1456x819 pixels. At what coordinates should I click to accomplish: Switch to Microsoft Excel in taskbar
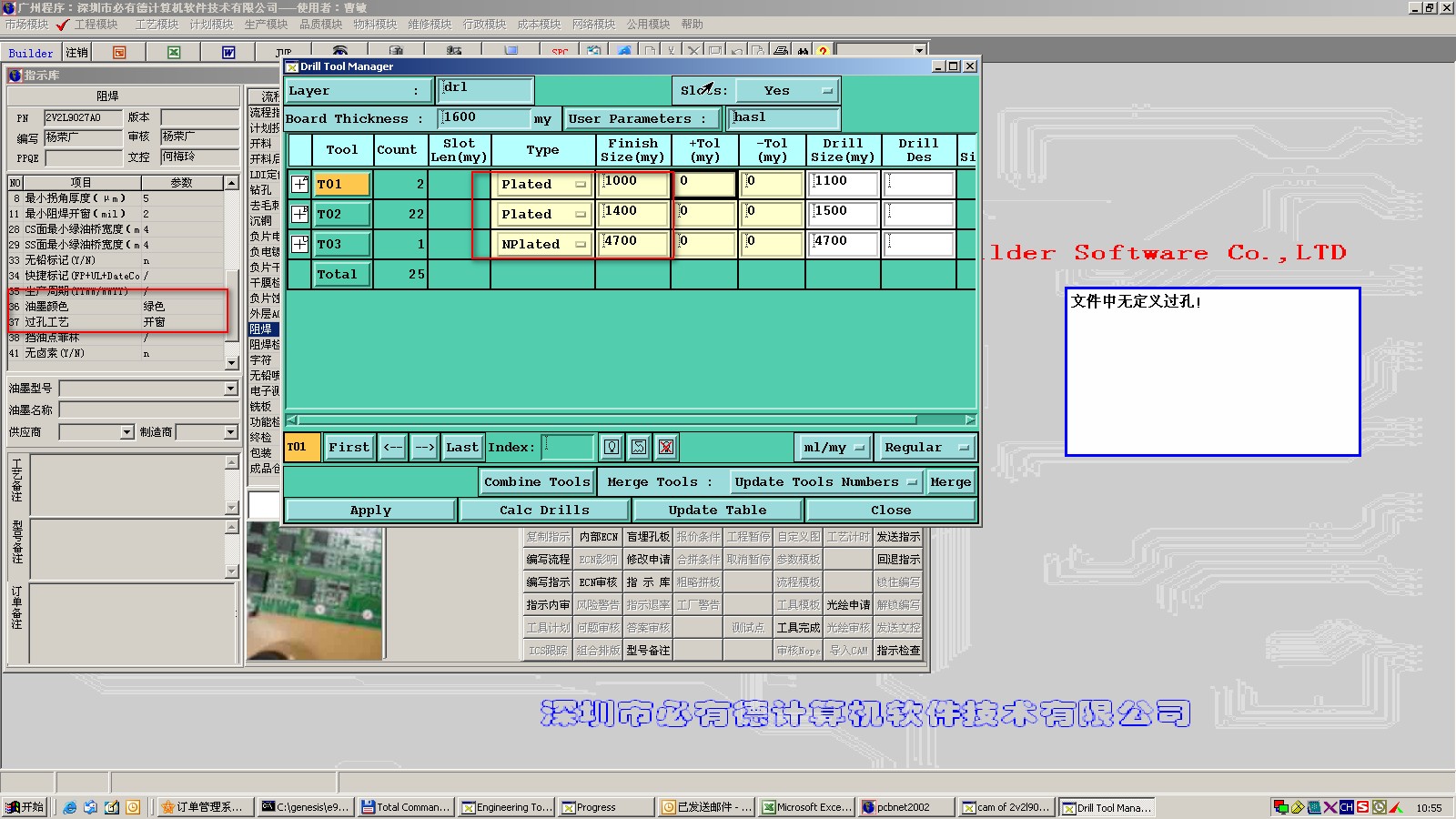807,807
